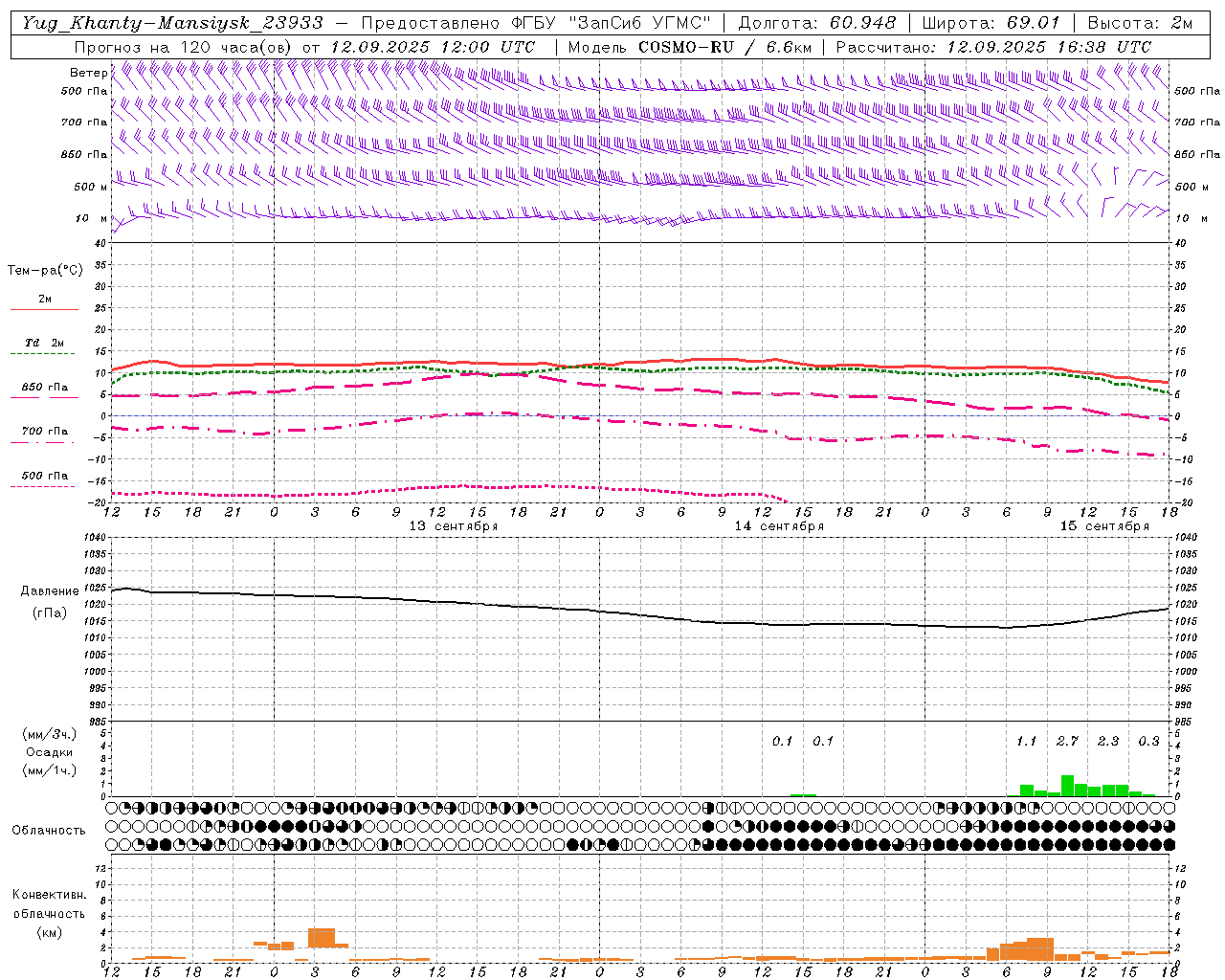Click the (мм/3ч.) precipitation unit label

pos(48,734)
